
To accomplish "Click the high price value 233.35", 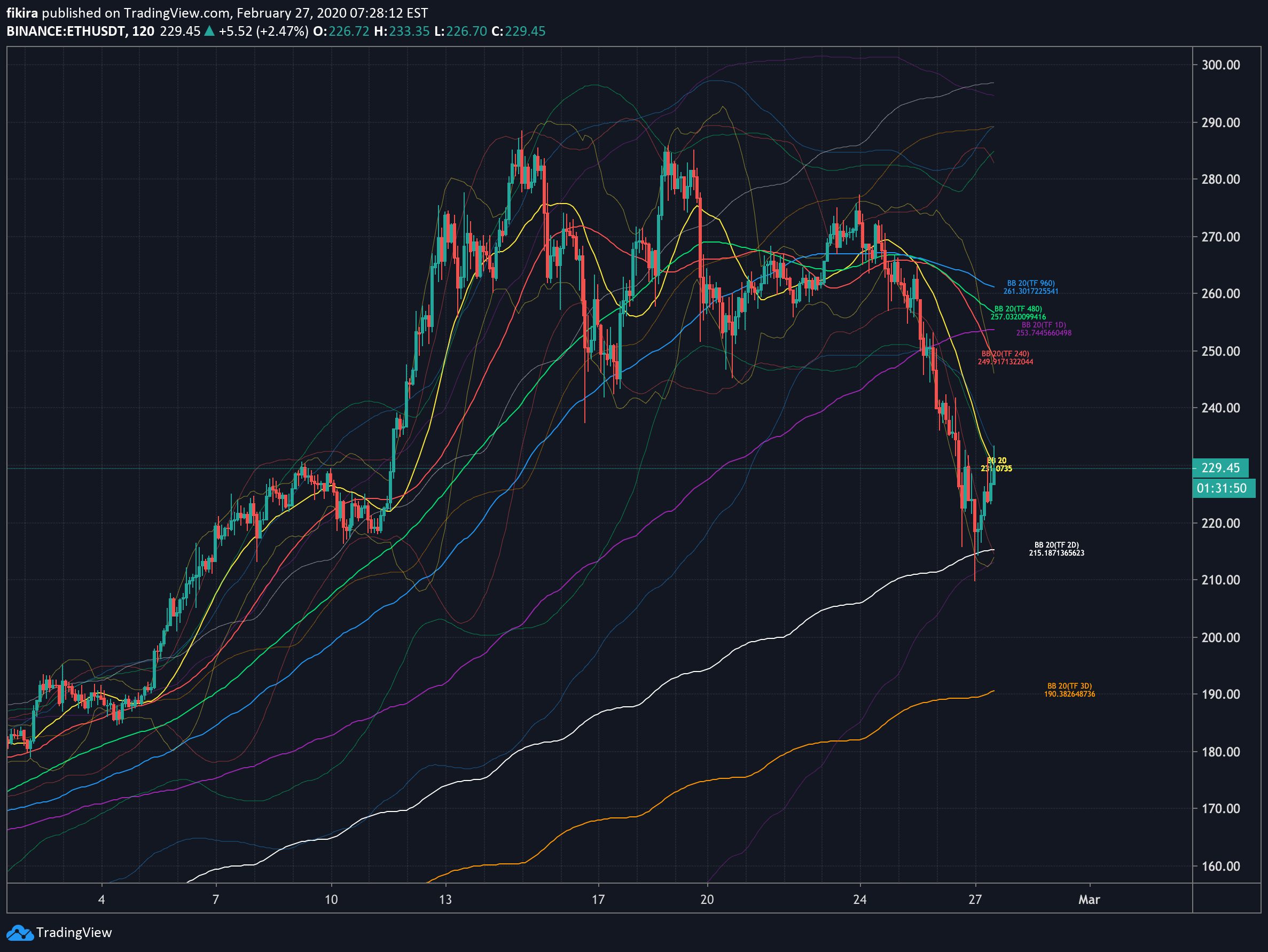I will pyautogui.click(x=409, y=31).
